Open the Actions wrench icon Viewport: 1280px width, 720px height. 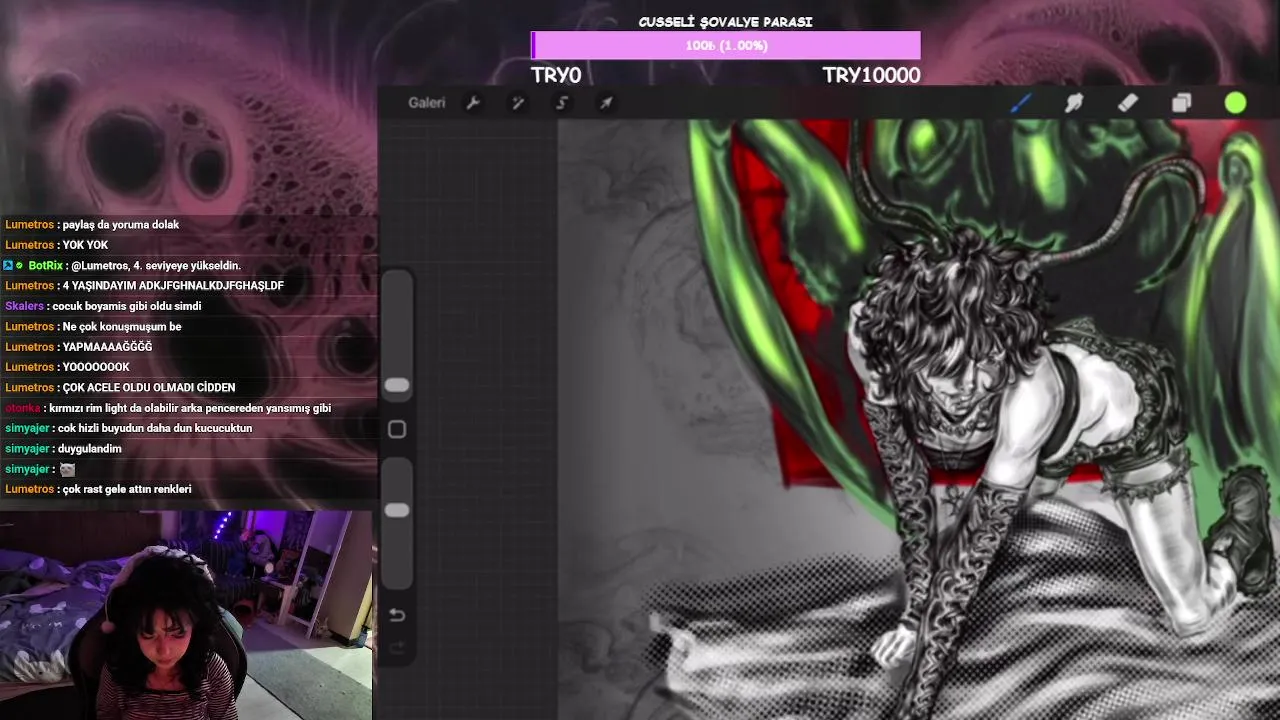click(473, 103)
